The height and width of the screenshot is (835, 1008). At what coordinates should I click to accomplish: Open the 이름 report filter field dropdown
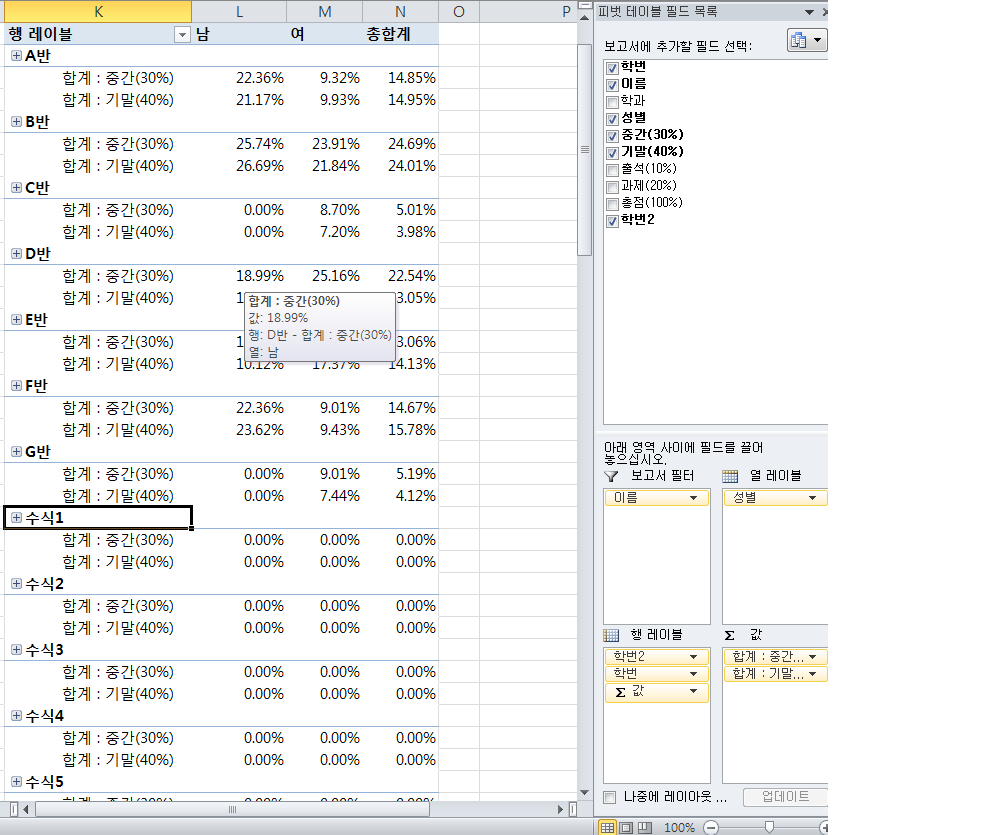point(692,497)
